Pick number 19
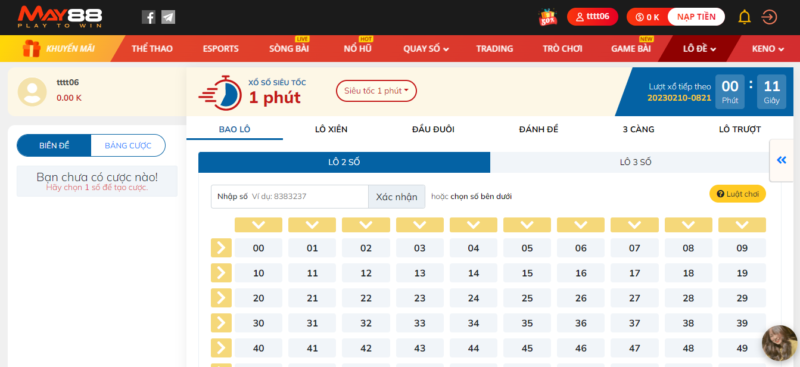800x367 pixels. pyautogui.click(x=742, y=273)
